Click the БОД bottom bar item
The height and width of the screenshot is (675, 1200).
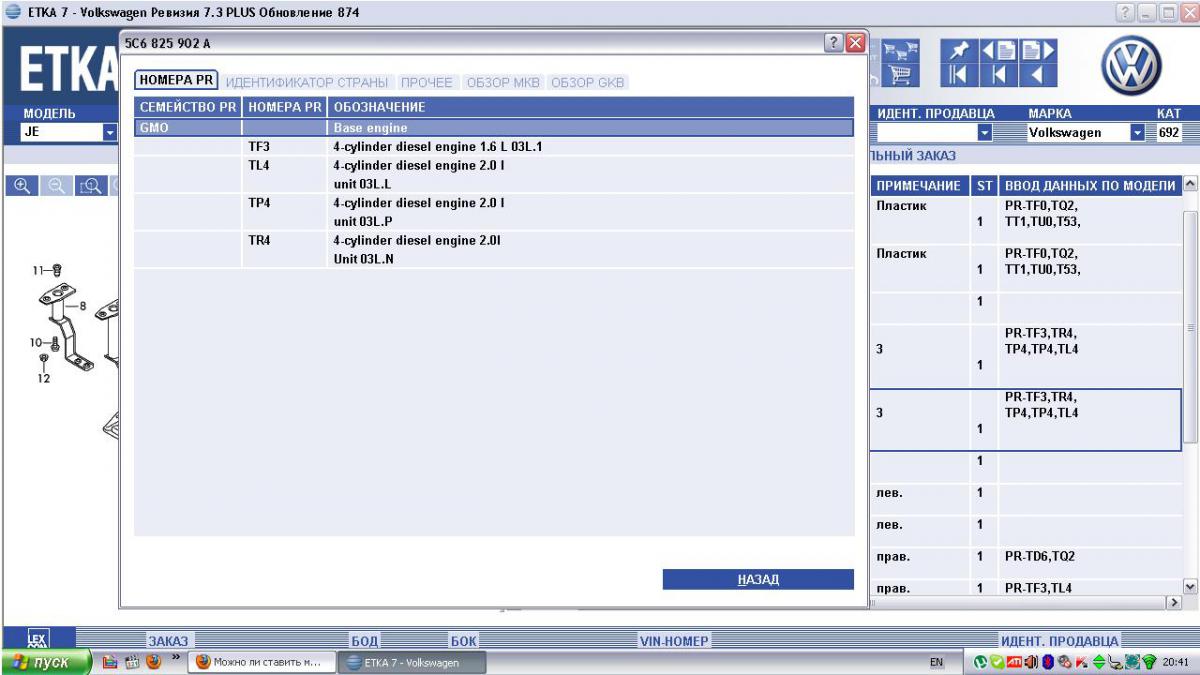(x=364, y=641)
